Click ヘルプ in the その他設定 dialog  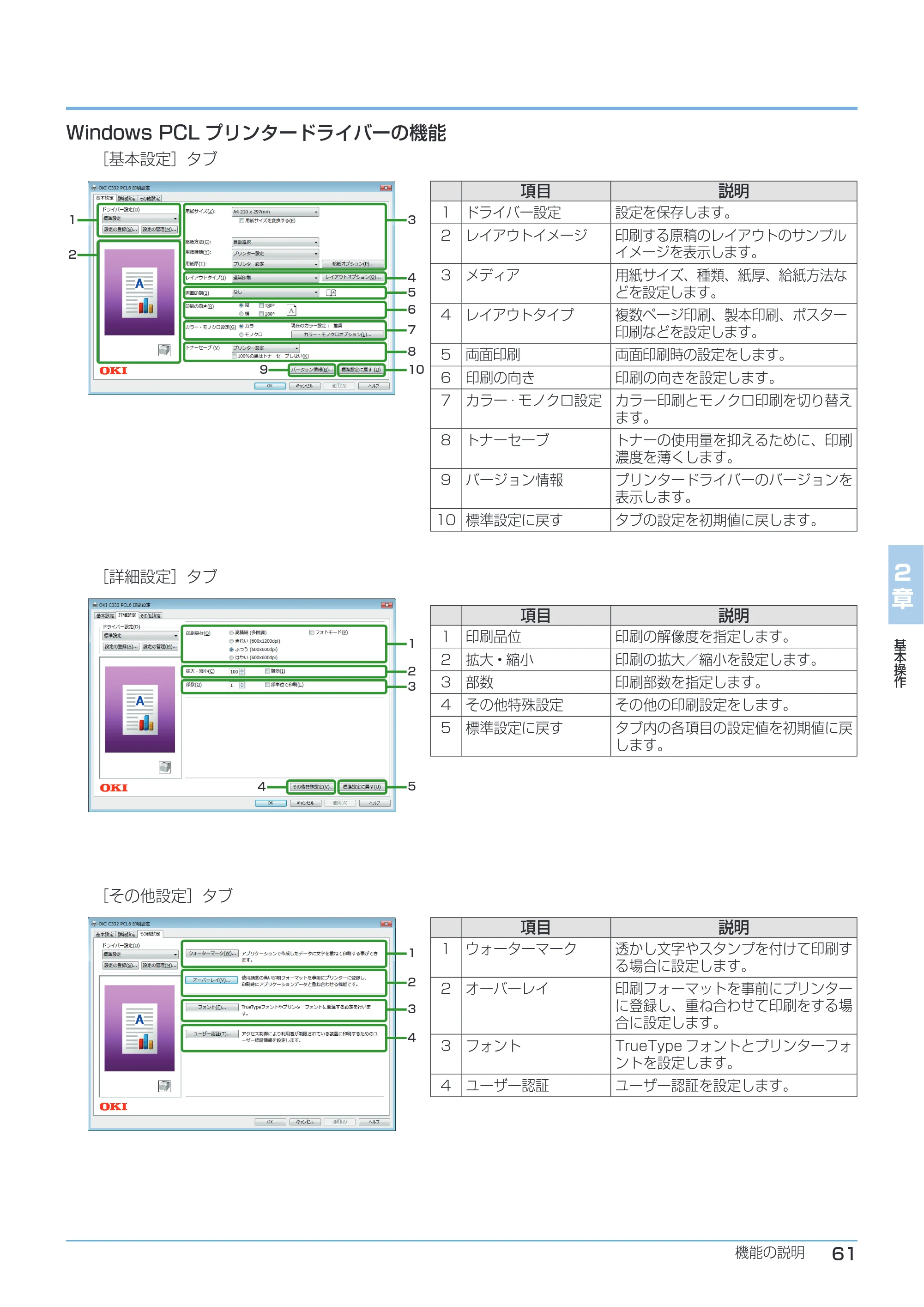pyautogui.click(x=374, y=1122)
